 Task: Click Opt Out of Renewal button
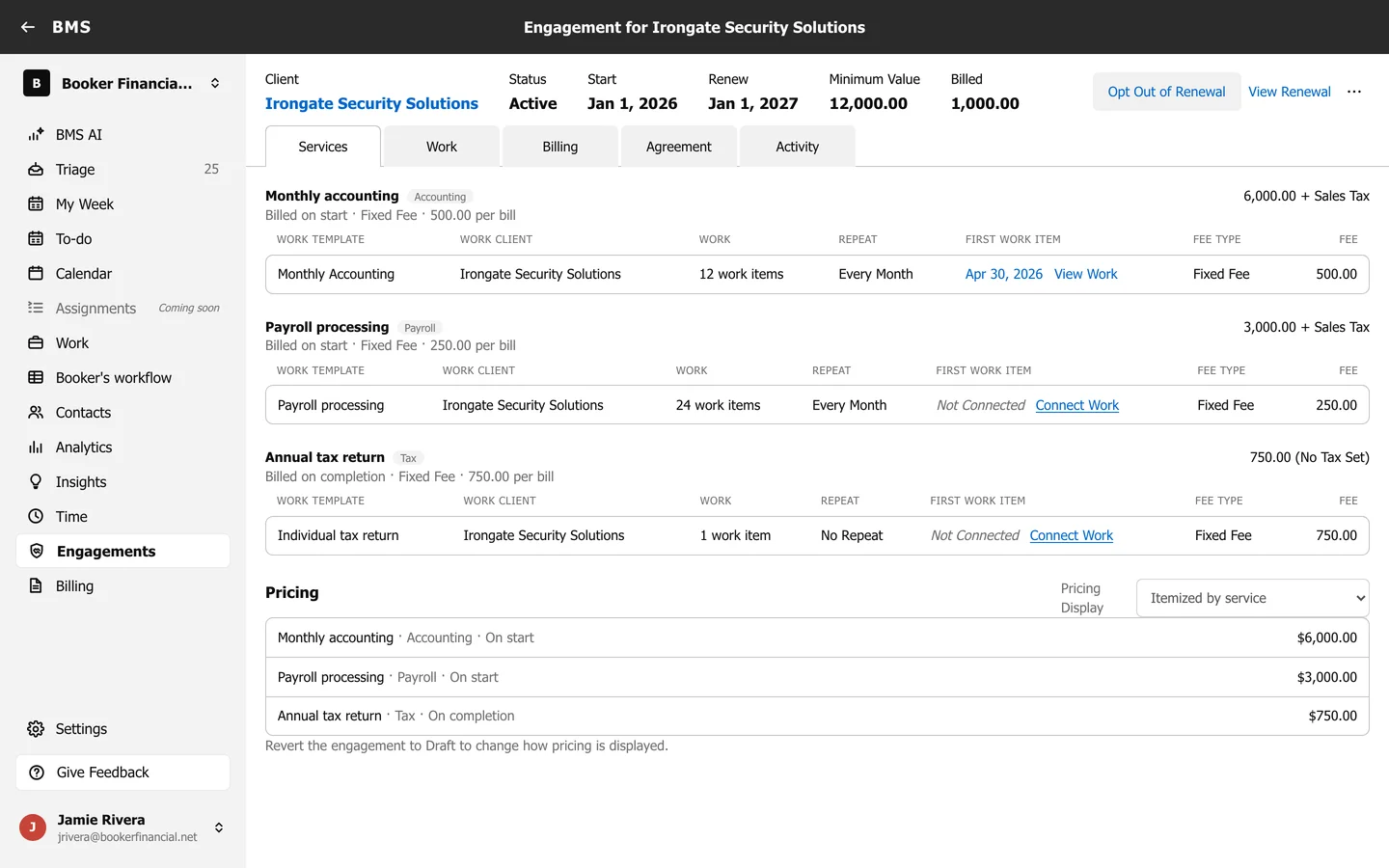pyautogui.click(x=1166, y=92)
